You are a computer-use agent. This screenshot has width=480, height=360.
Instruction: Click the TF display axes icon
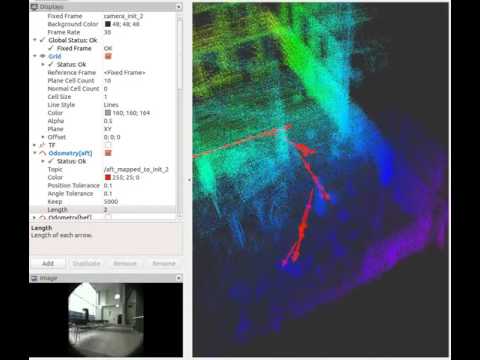click(x=42, y=145)
